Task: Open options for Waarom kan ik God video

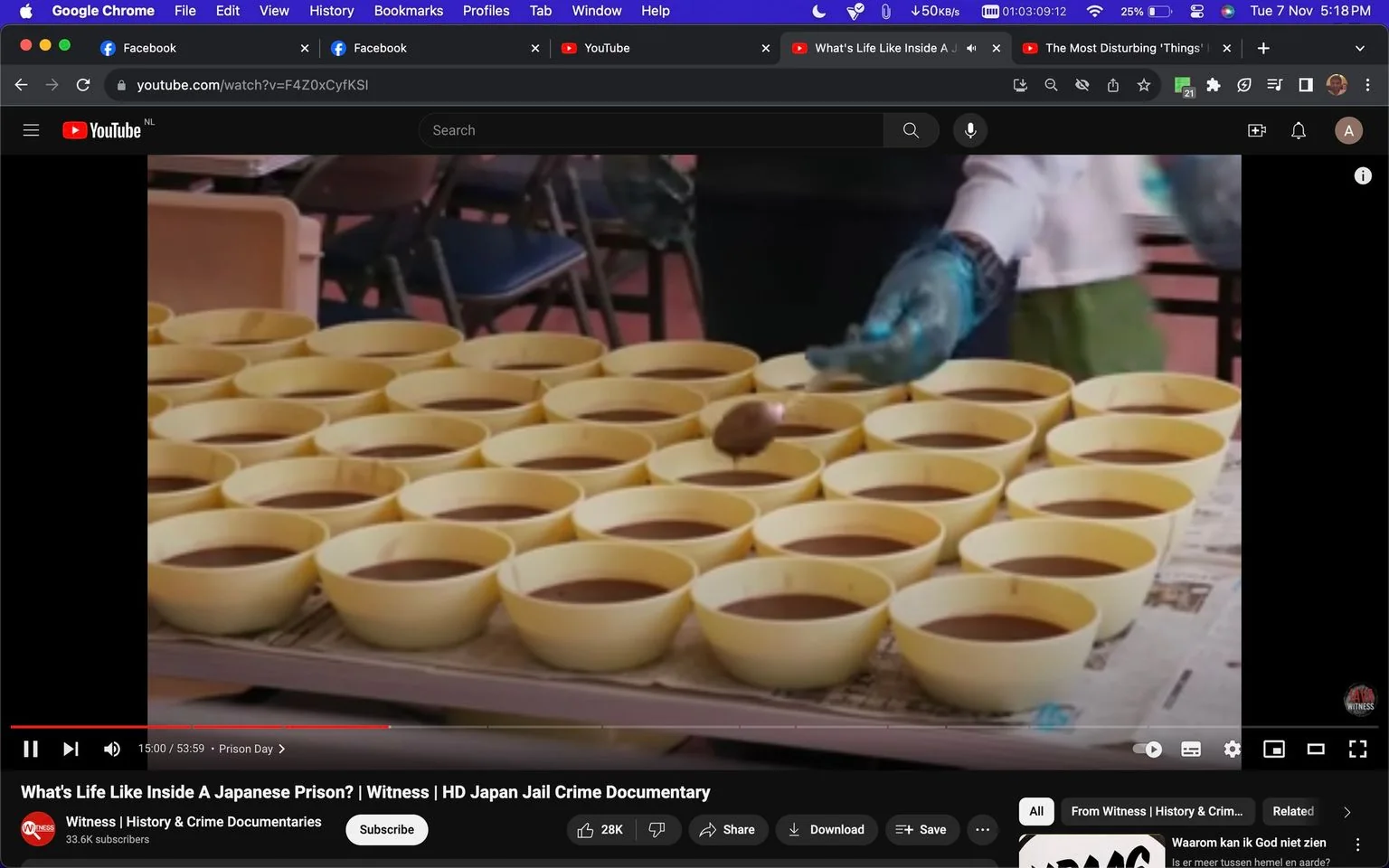Action: 1357,844
